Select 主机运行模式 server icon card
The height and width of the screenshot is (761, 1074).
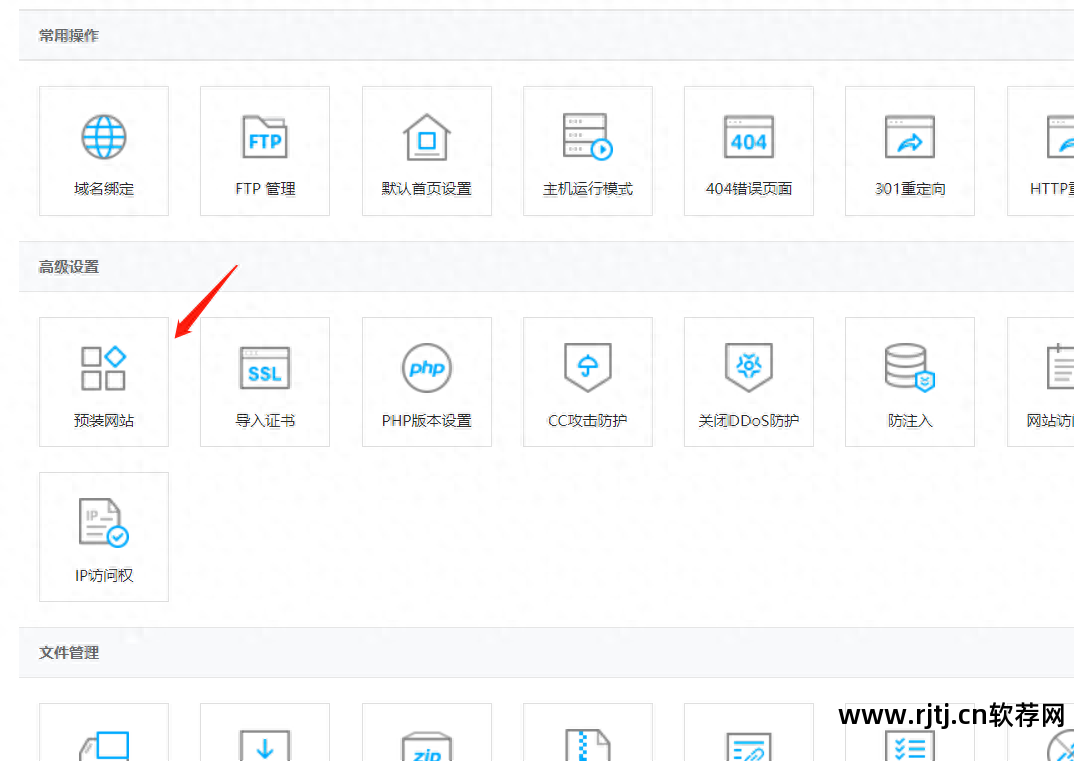point(588,151)
